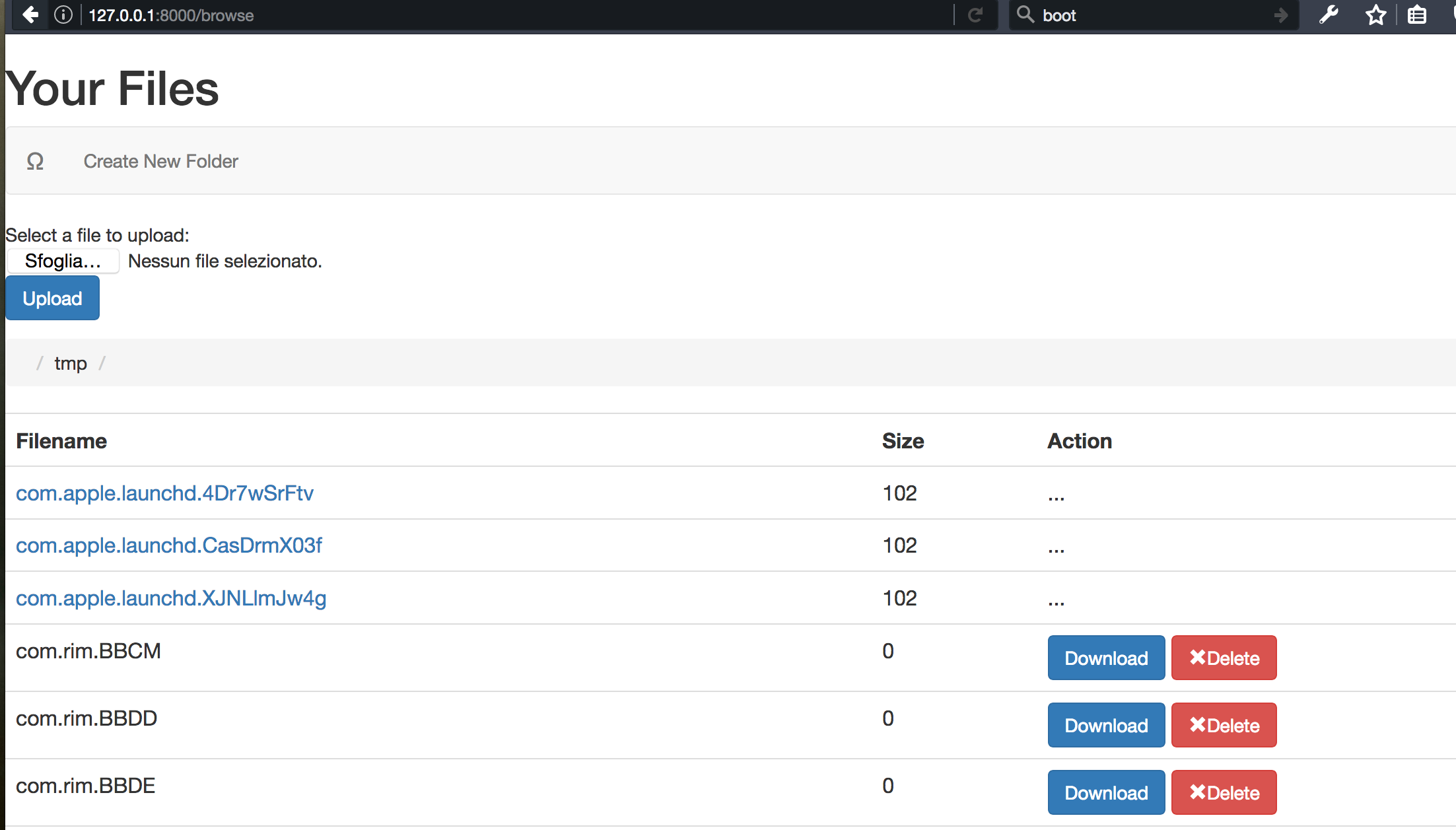The height and width of the screenshot is (830, 1456).
Task: Open folder com.apple.launchd.4Dr7wSrFtv
Action: (164, 493)
